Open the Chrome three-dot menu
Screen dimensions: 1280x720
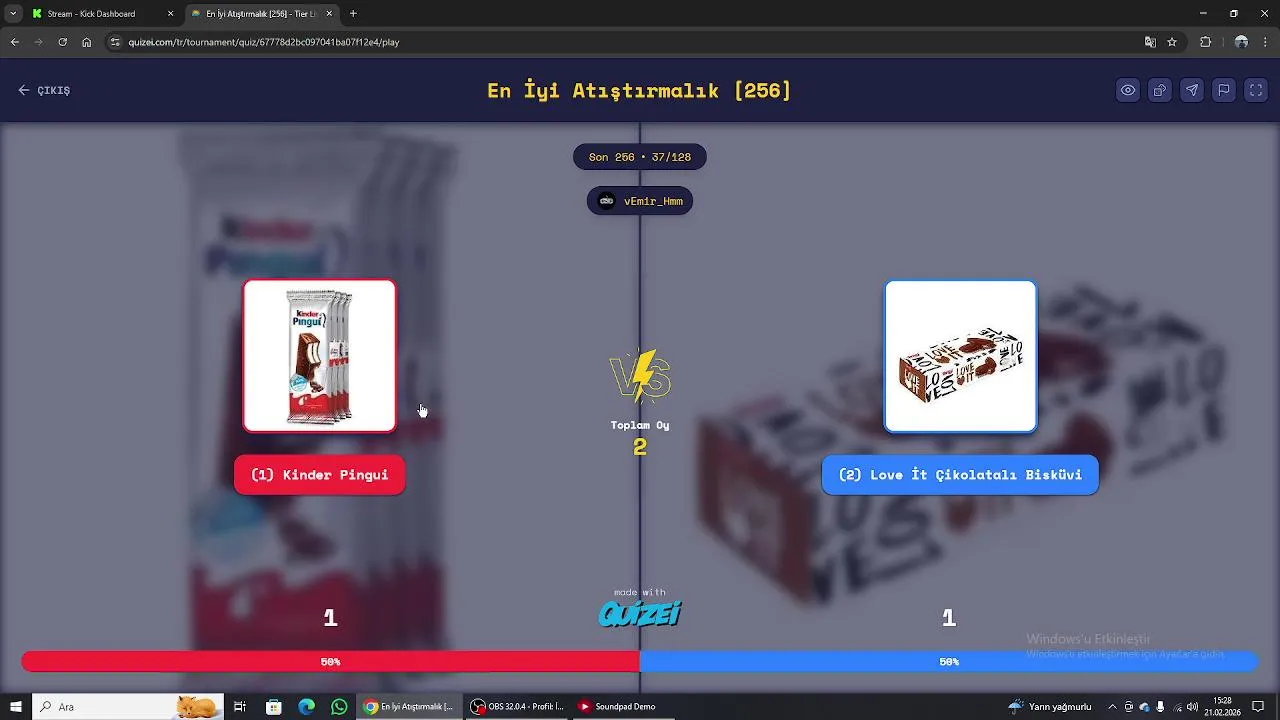(x=1266, y=42)
